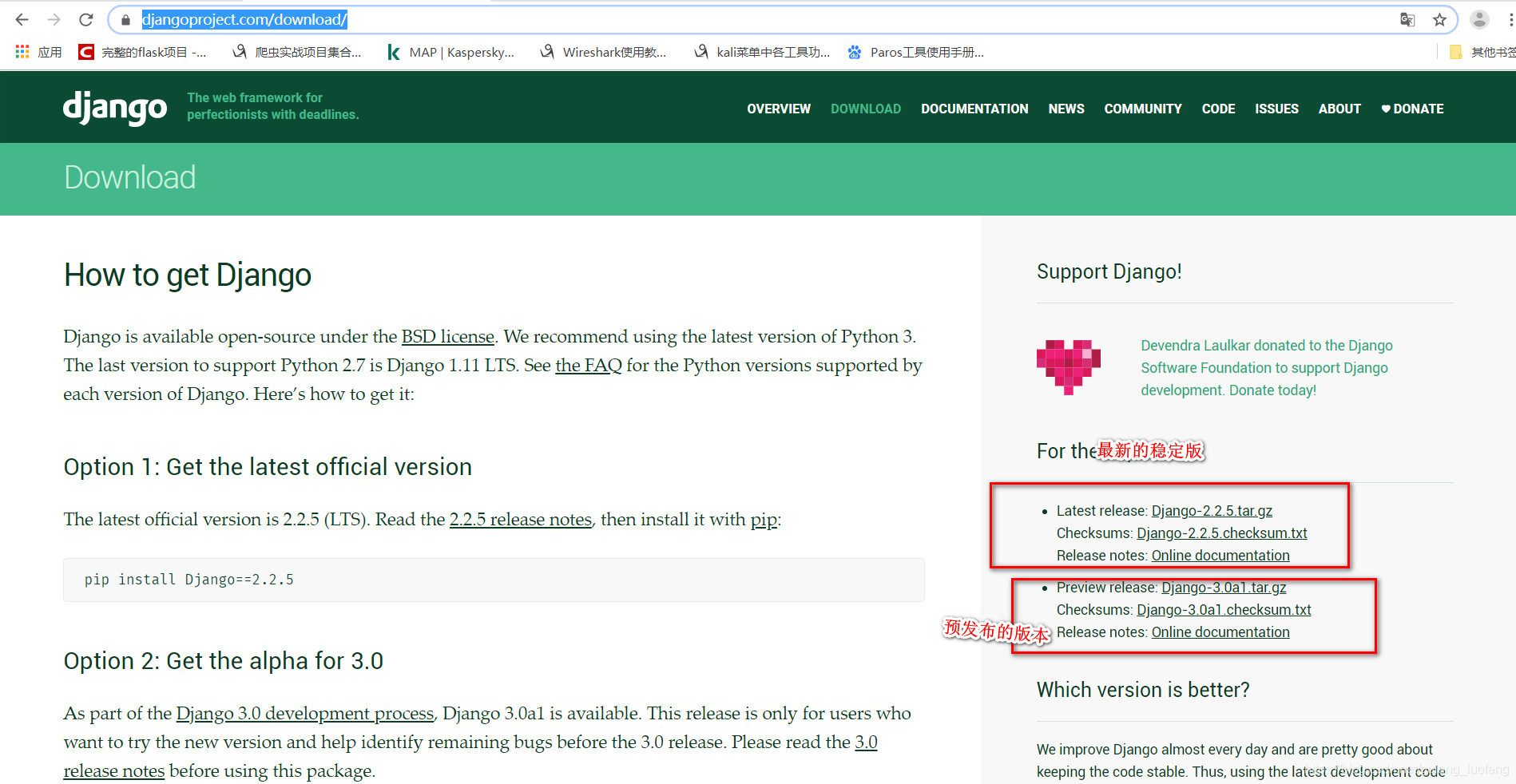Open the red C flask project bookmark

[x=142, y=52]
